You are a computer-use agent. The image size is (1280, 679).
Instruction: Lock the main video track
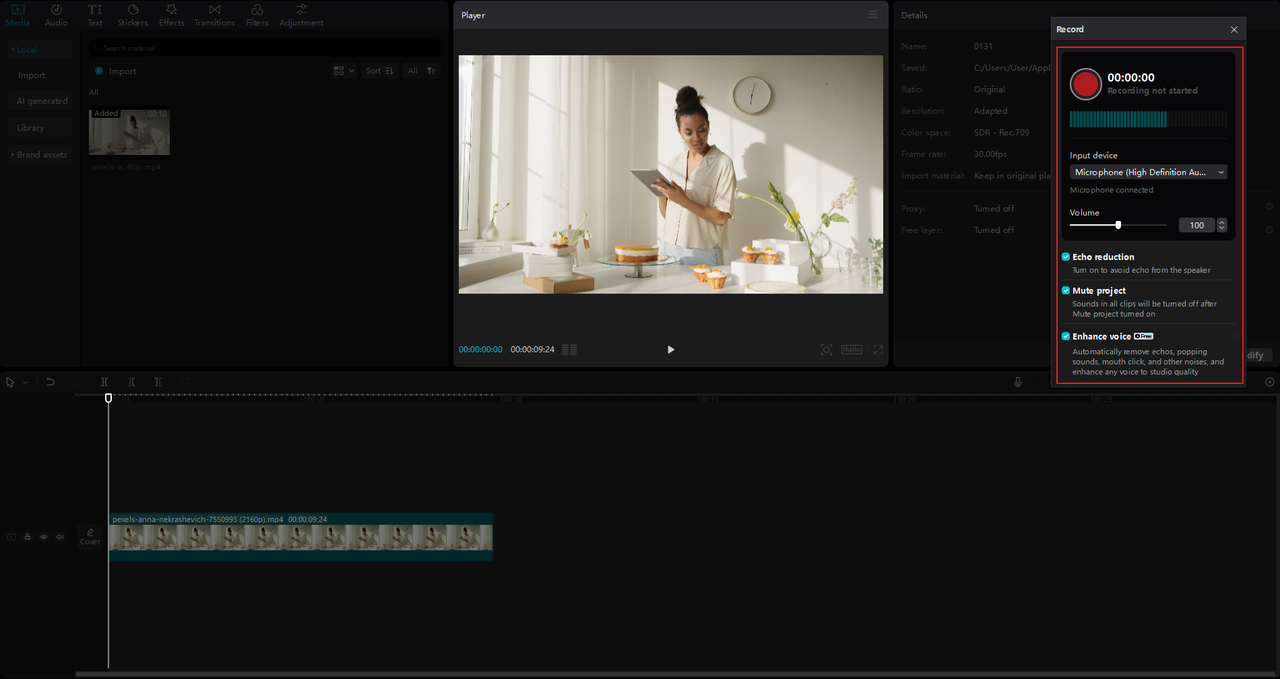point(28,537)
